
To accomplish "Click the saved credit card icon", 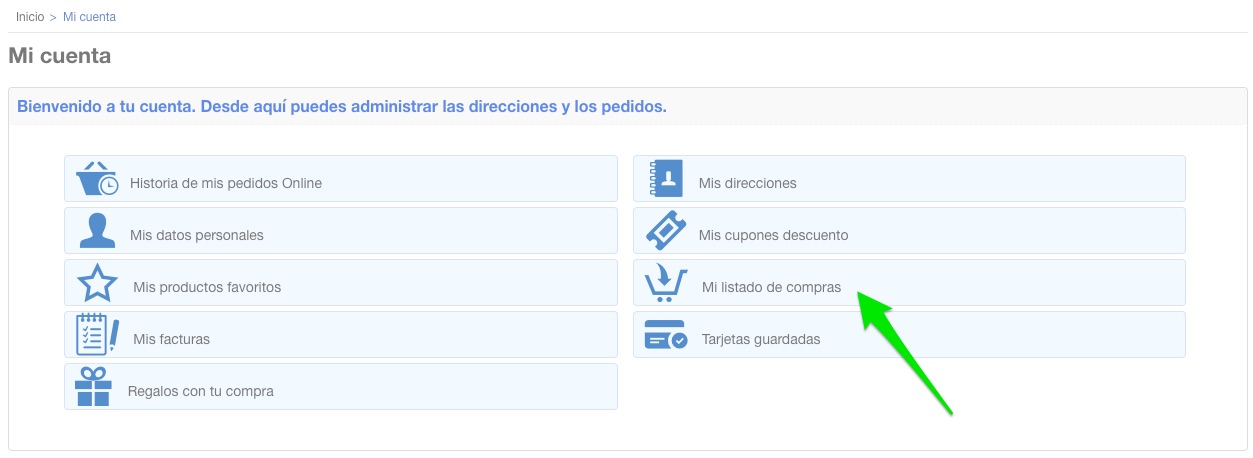I will 666,335.
